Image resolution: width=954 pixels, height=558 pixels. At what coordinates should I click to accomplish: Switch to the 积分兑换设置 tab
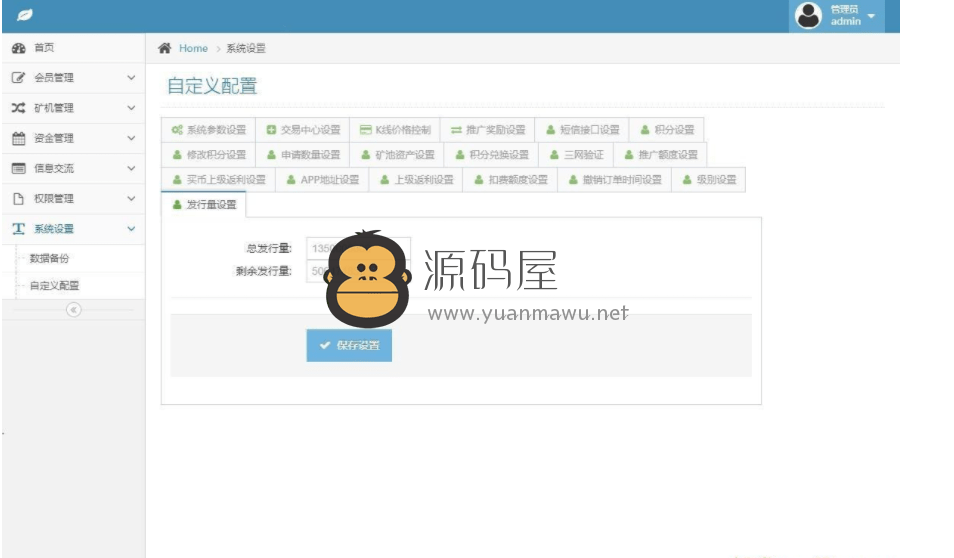[x=492, y=155]
